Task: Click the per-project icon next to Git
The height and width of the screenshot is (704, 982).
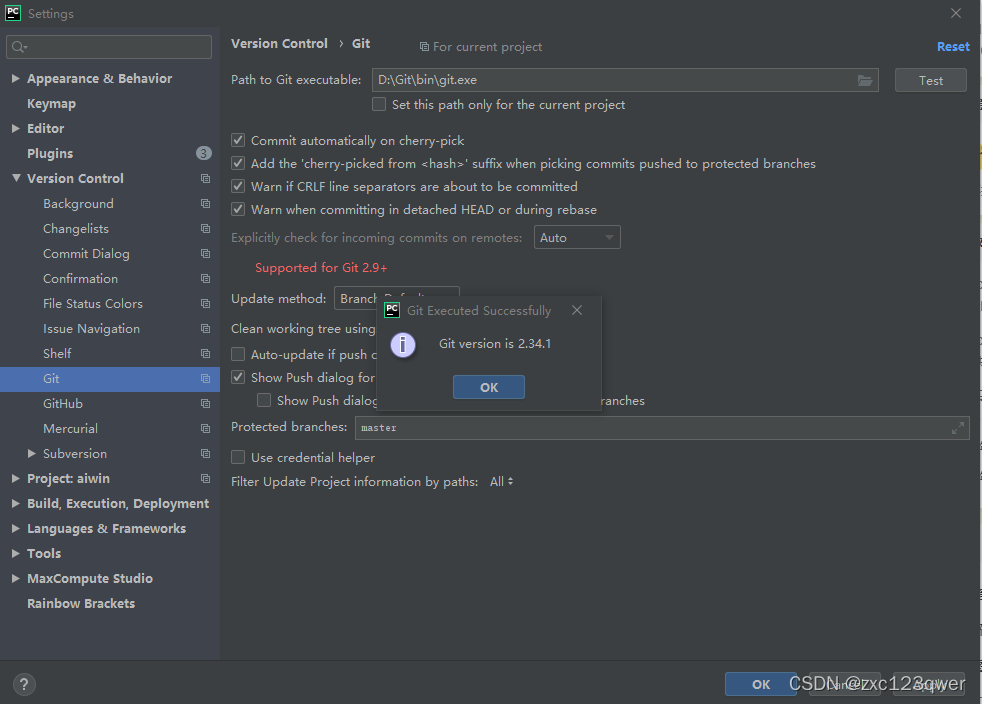Action: coord(205,379)
